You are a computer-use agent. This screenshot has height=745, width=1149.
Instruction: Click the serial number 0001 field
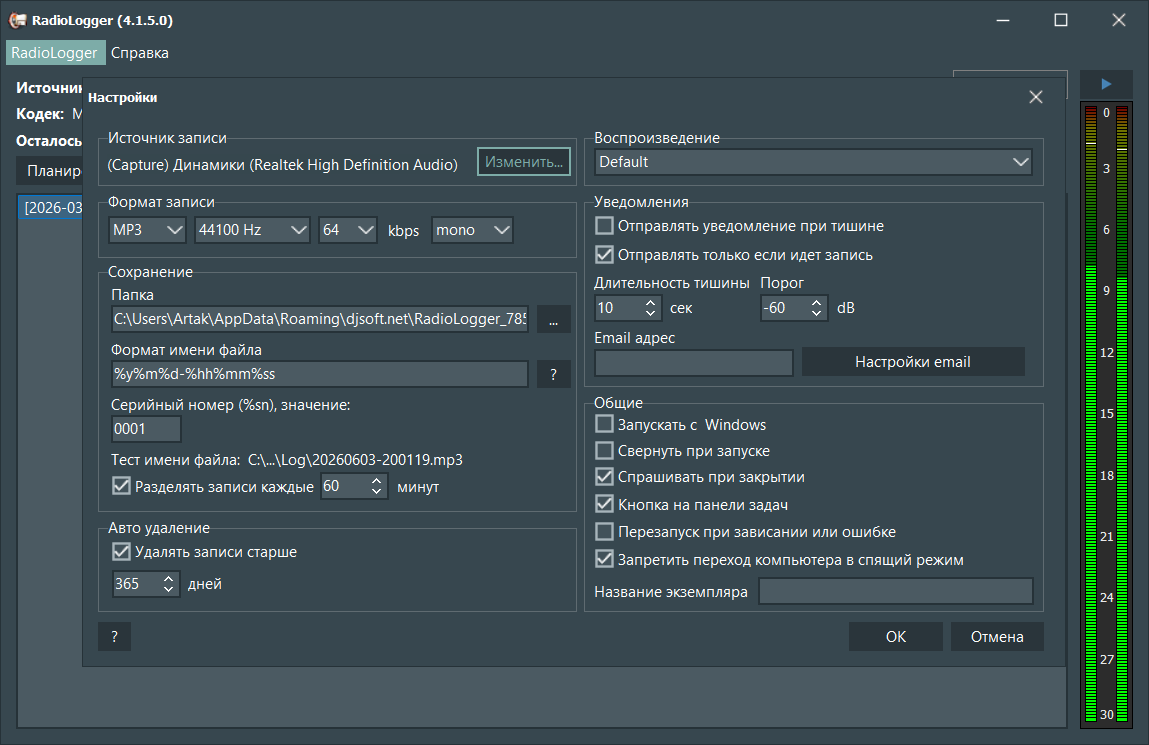click(x=147, y=429)
